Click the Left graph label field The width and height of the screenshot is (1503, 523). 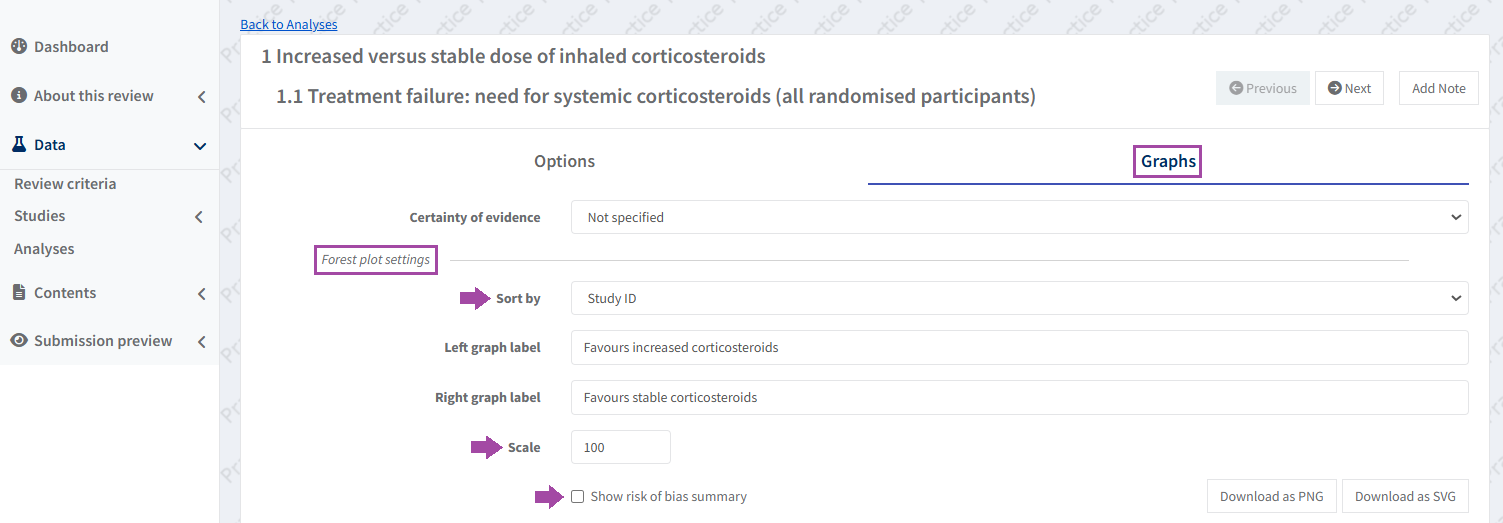1019,348
